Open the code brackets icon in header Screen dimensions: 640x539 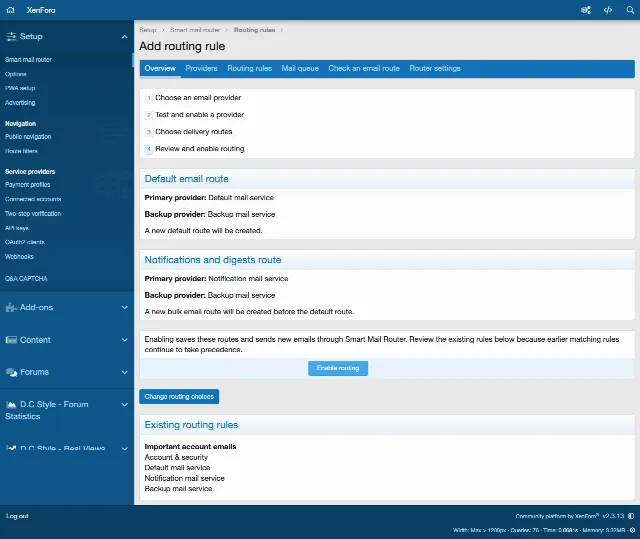pyautogui.click(x=608, y=10)
